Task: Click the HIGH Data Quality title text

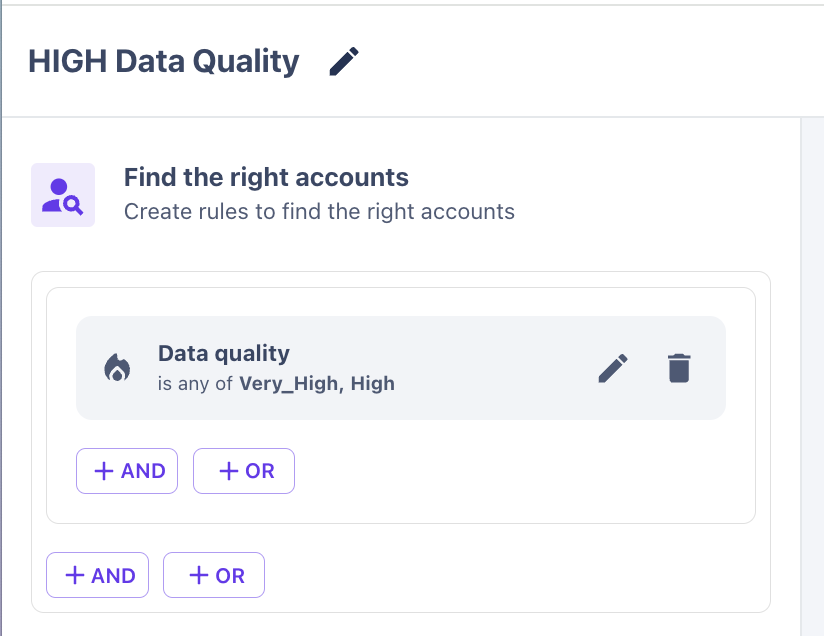Action: 164,62
